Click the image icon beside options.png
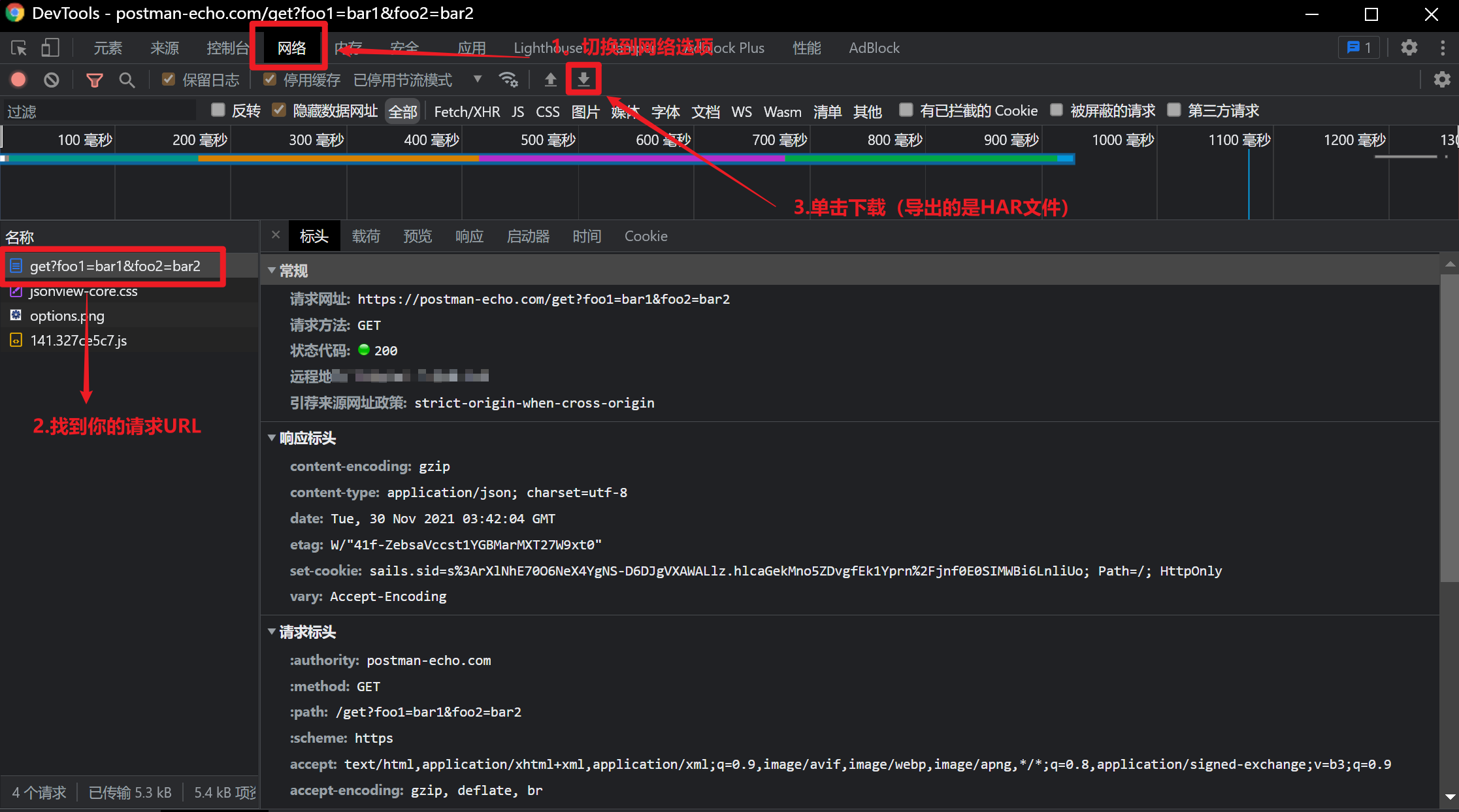The width and height of the screenshot is (1459, 812). click(16, 316)
